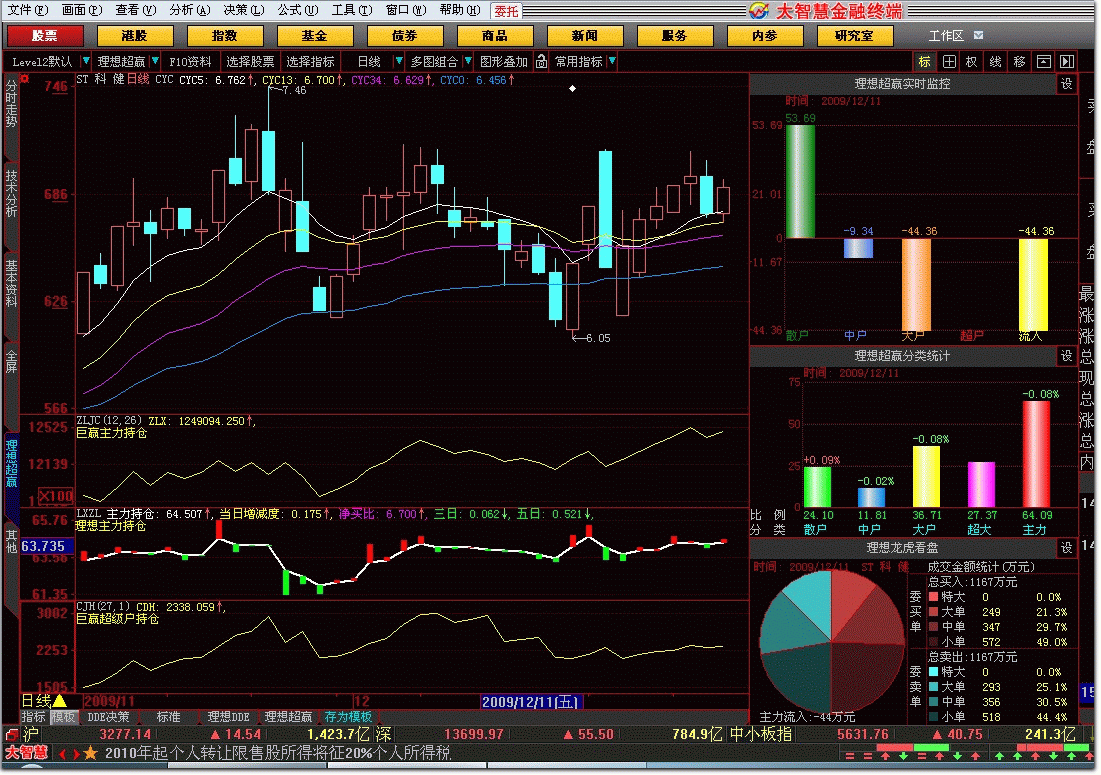Open the 基本资料 side tab
This screenshot has height=775, width=1101.
click(11, 283)
